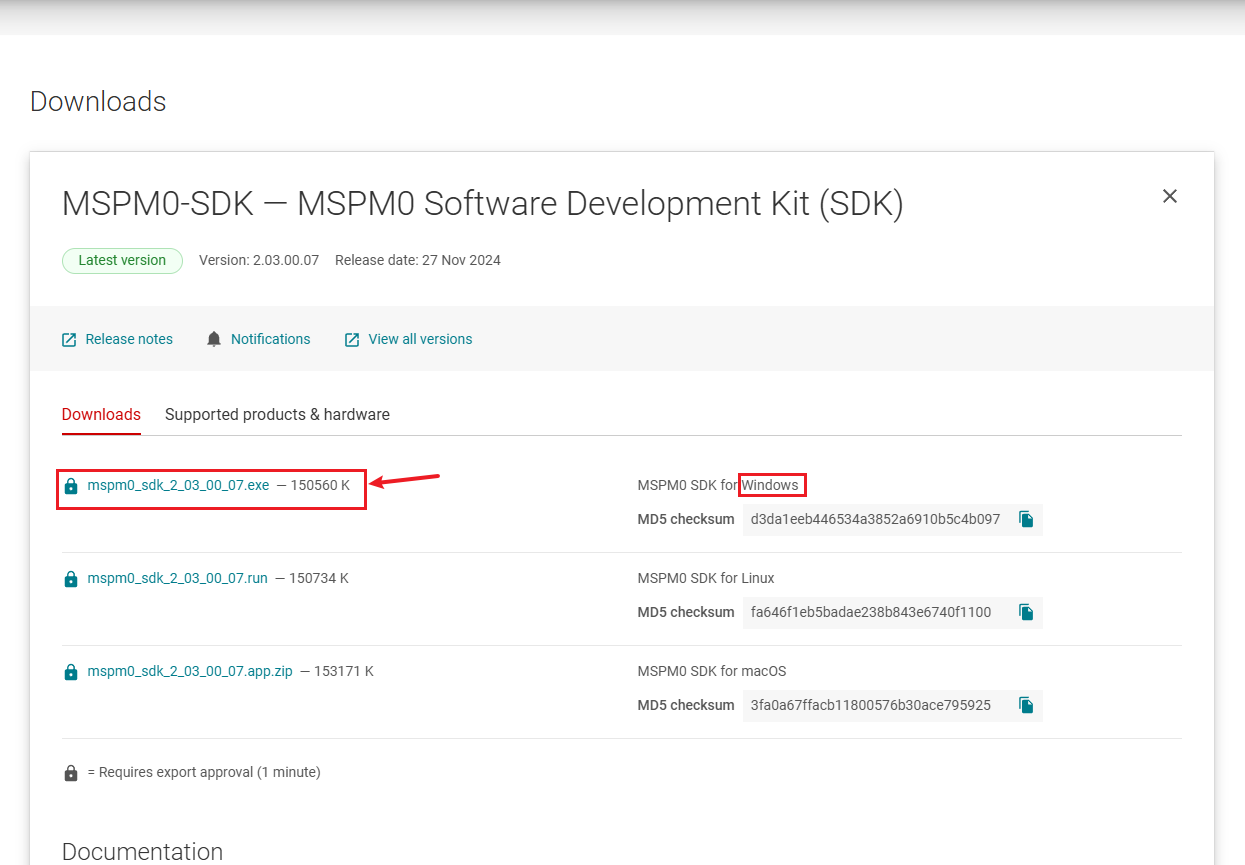Viewport: 1245px width, 865px height.
Task: Download mspm0_sdk_2_03_00_07.exe for Windows
Action: pos(178,485)
